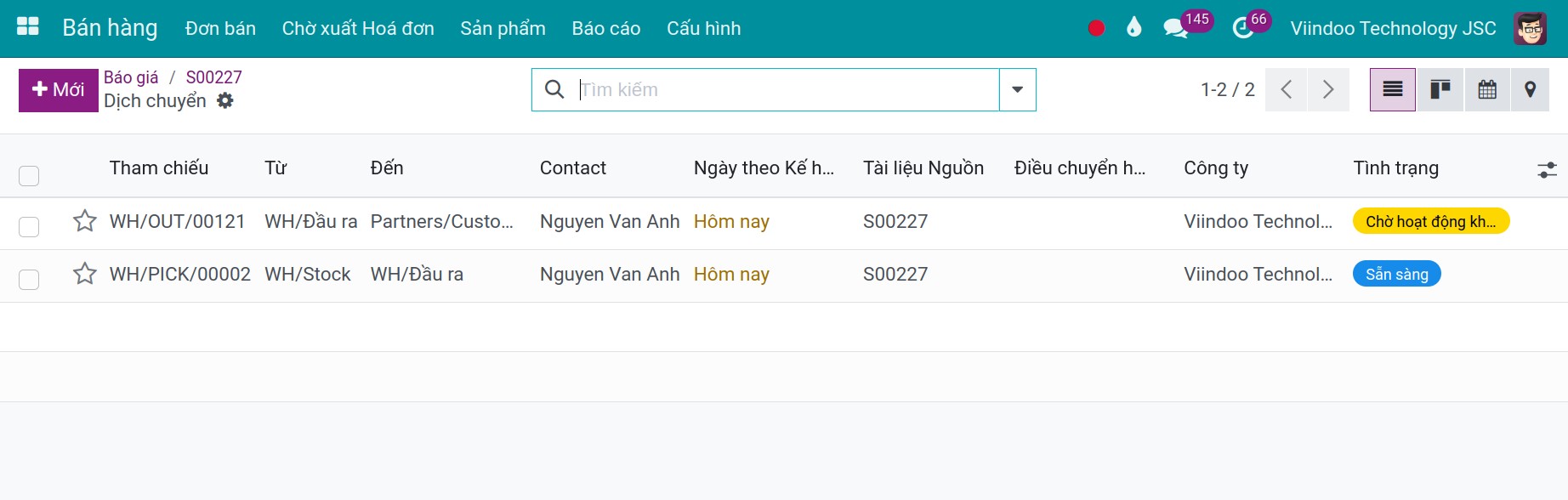The image size is (1568, 500).
Task: Sort by Contact column header
Action: point(573,168)
